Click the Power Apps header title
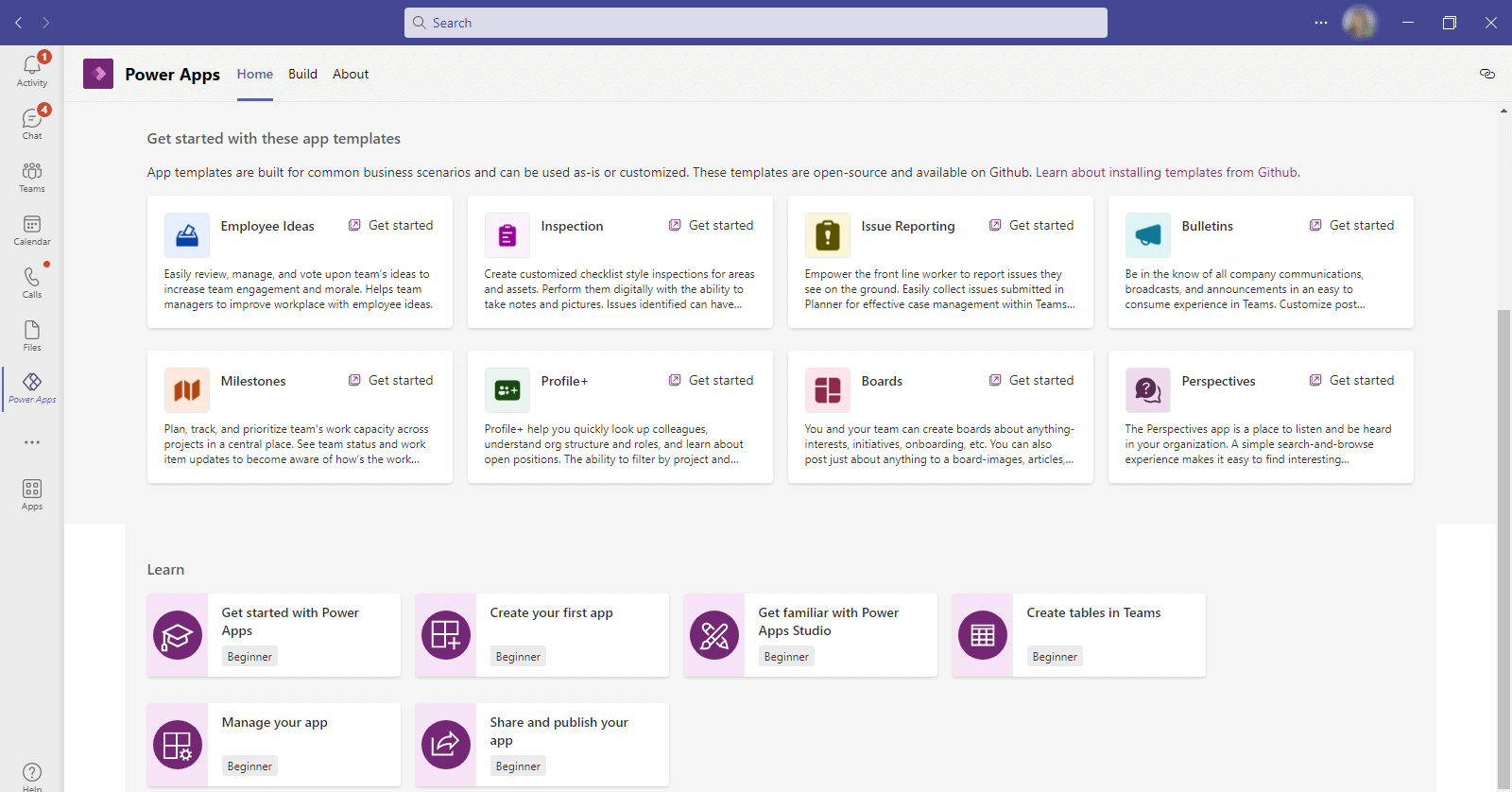This screenshot has height=792, width=1512. tap(172, 74)
